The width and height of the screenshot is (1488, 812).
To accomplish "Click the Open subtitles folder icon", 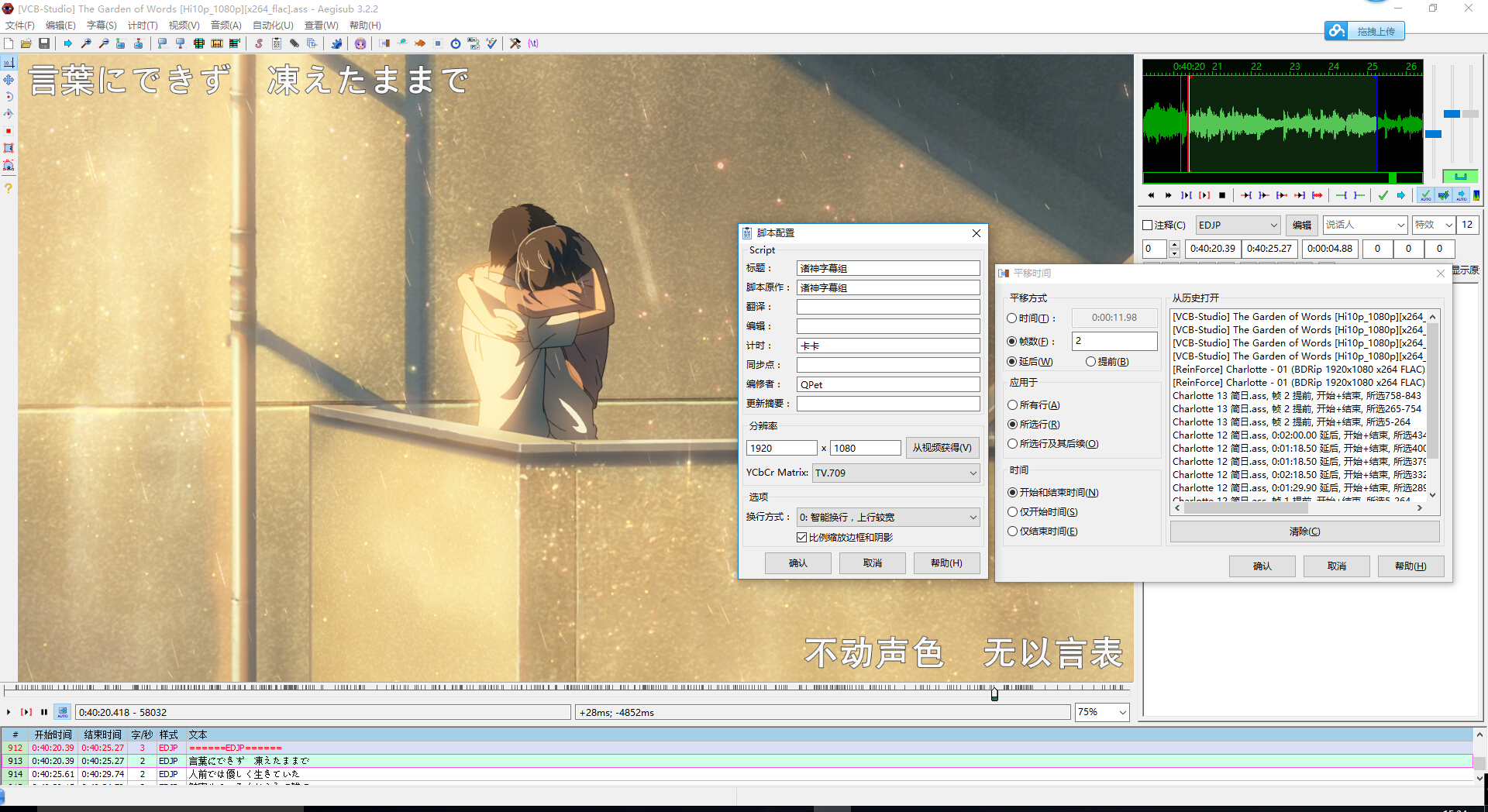I will [x=26, y=43].
